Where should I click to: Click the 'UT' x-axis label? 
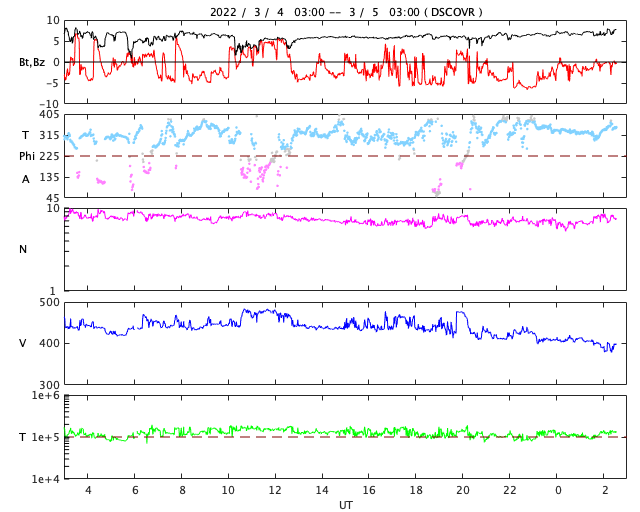pyautogui.click(x=345, y=505)
